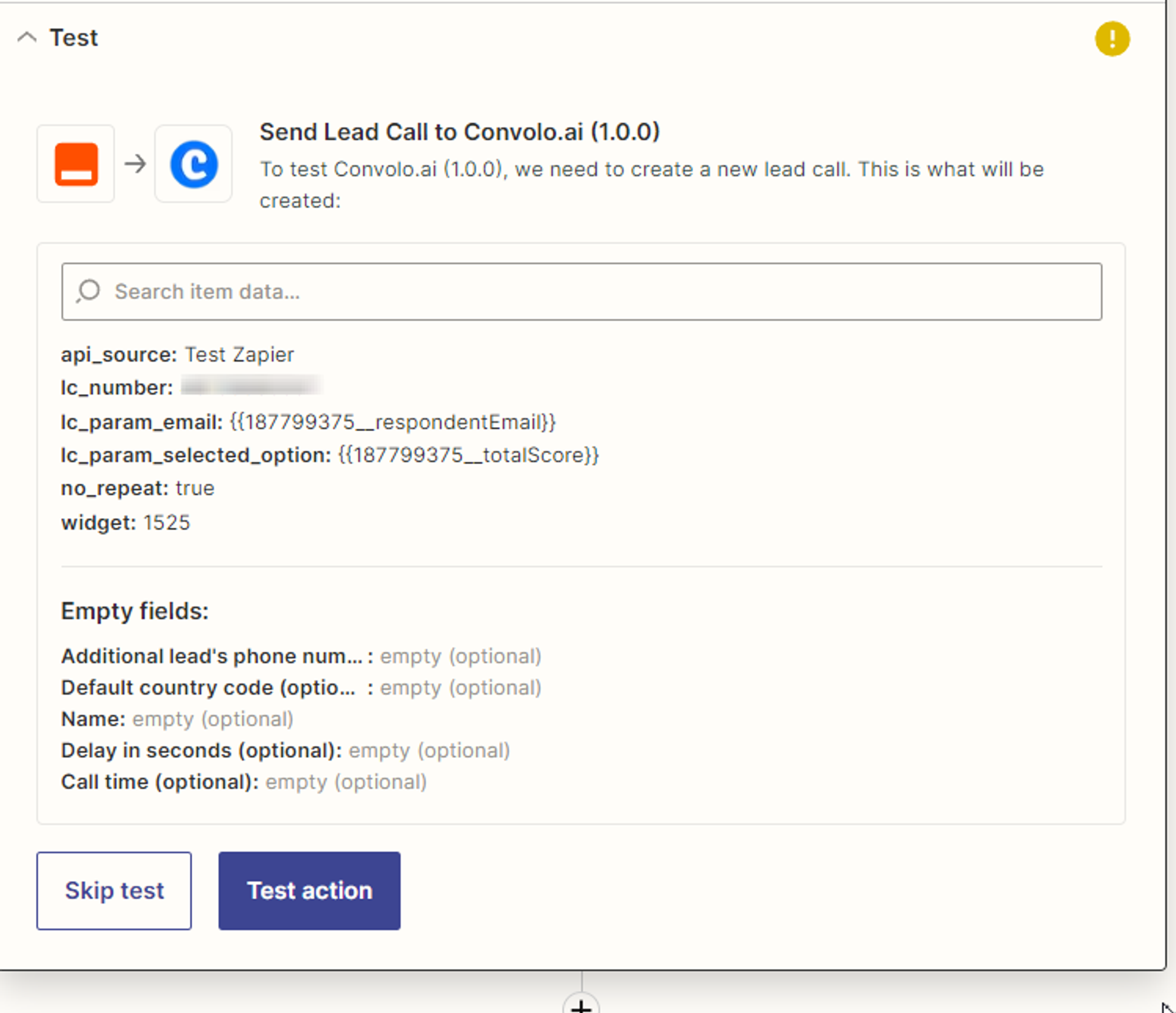The image size is (1176, 1013).
Task: Click the Send Lead Call to Convolo.ai title
Action: 460,132
